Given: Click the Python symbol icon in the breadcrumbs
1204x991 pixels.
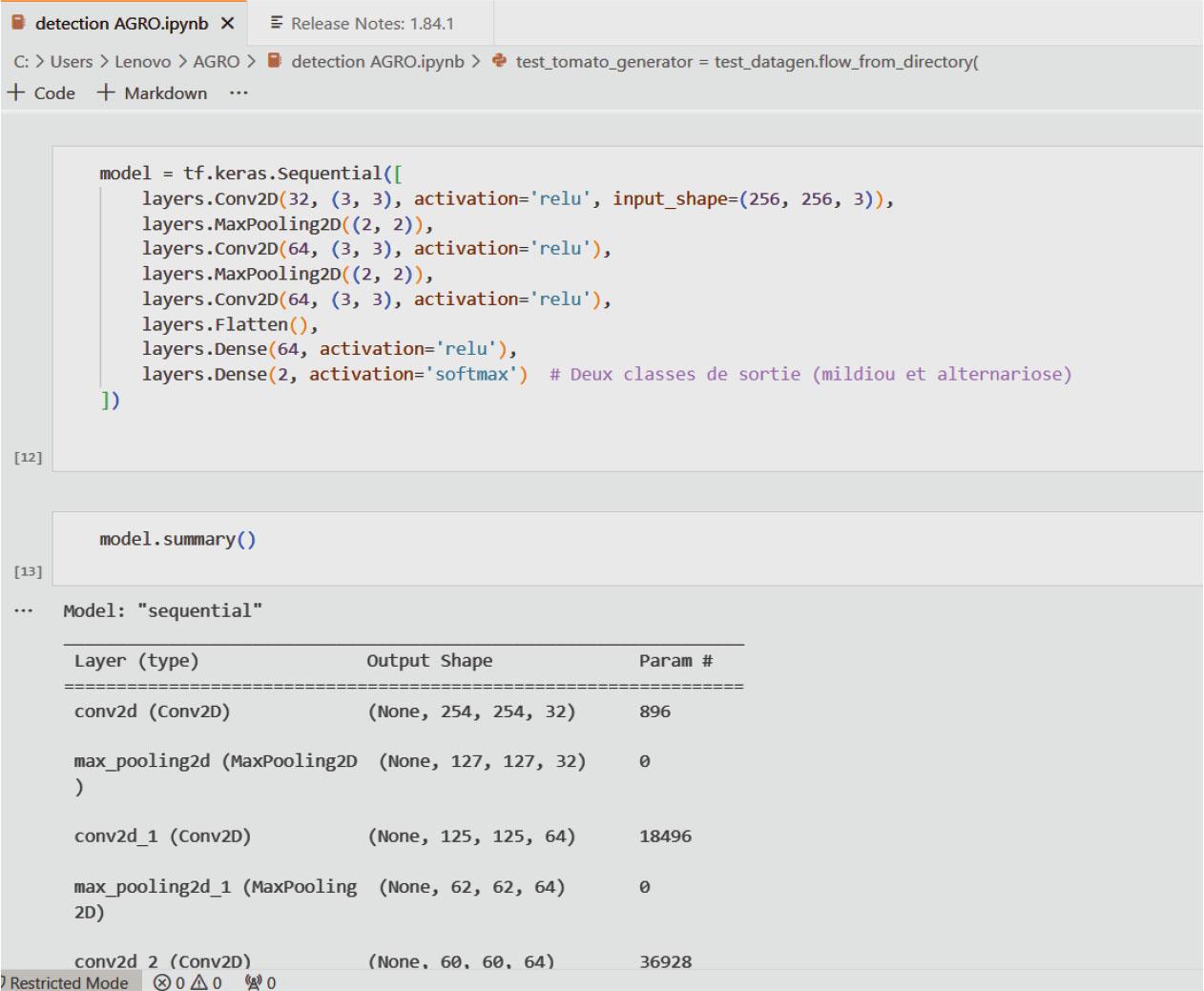Looking at the screenshot, I should tap(499, 61).
